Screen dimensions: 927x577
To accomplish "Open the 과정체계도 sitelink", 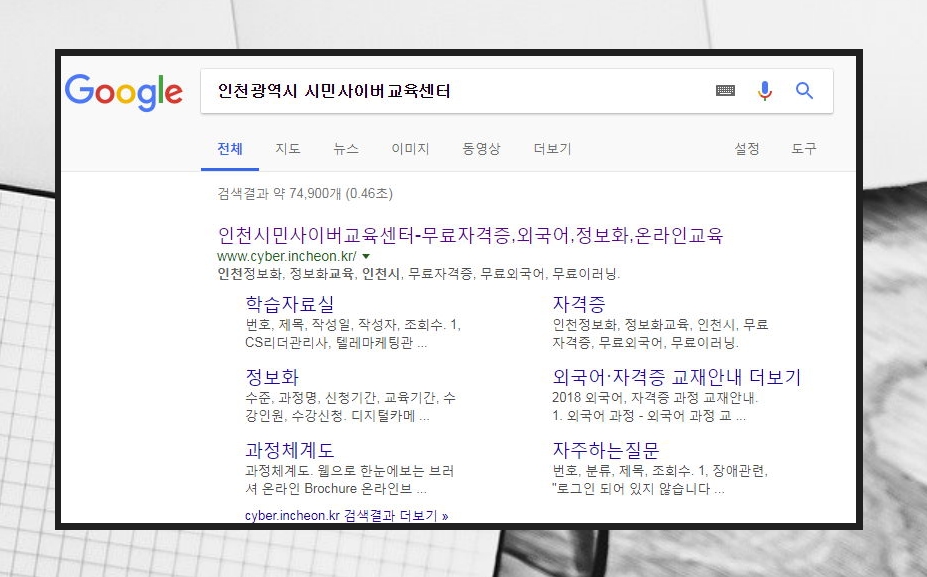I will [290, 450].
